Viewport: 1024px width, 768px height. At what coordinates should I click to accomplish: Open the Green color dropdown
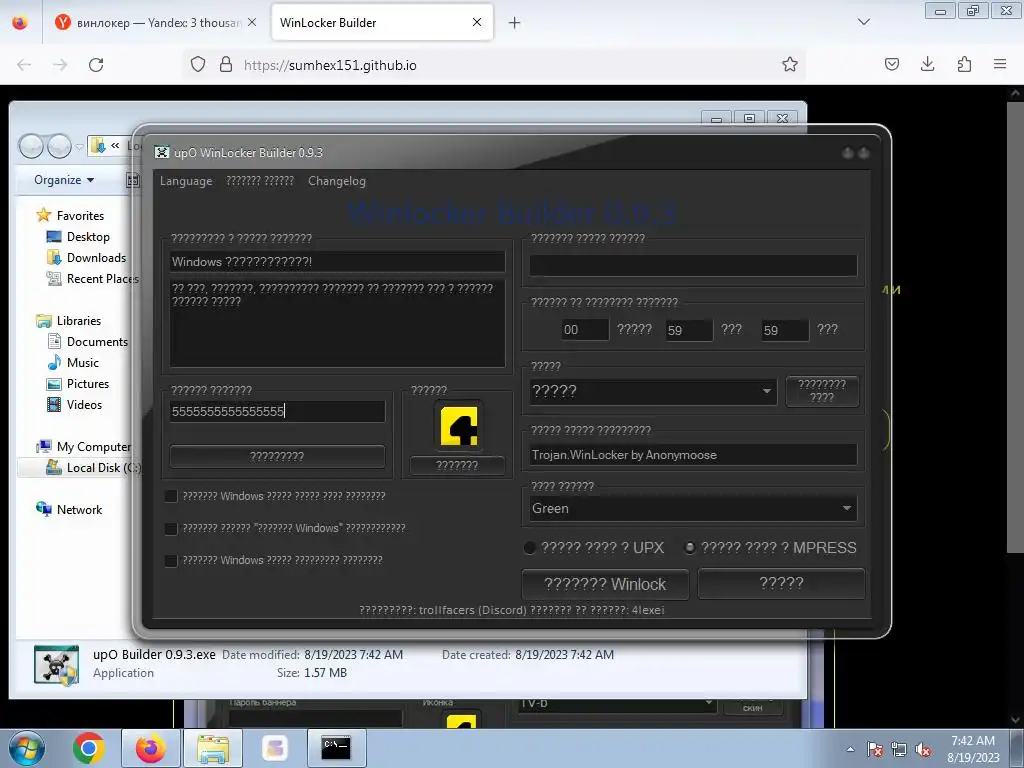click(x=693, y=509)
